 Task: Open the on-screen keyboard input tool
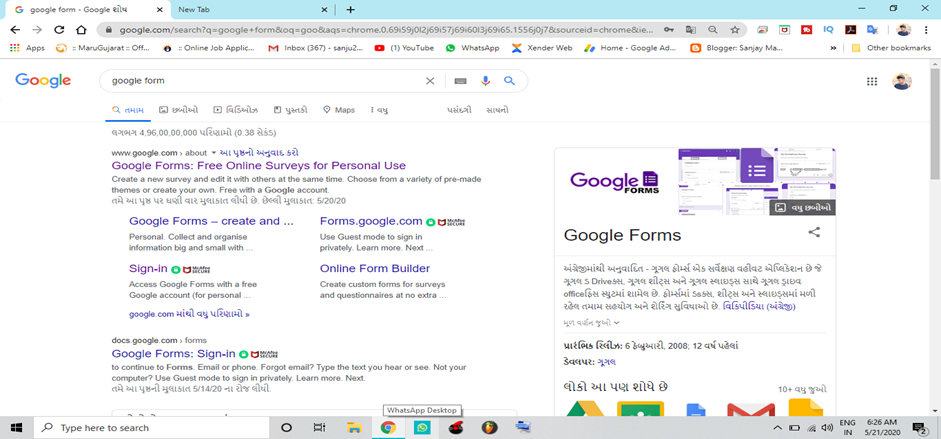pyautogui.click(x=460, y=81)
